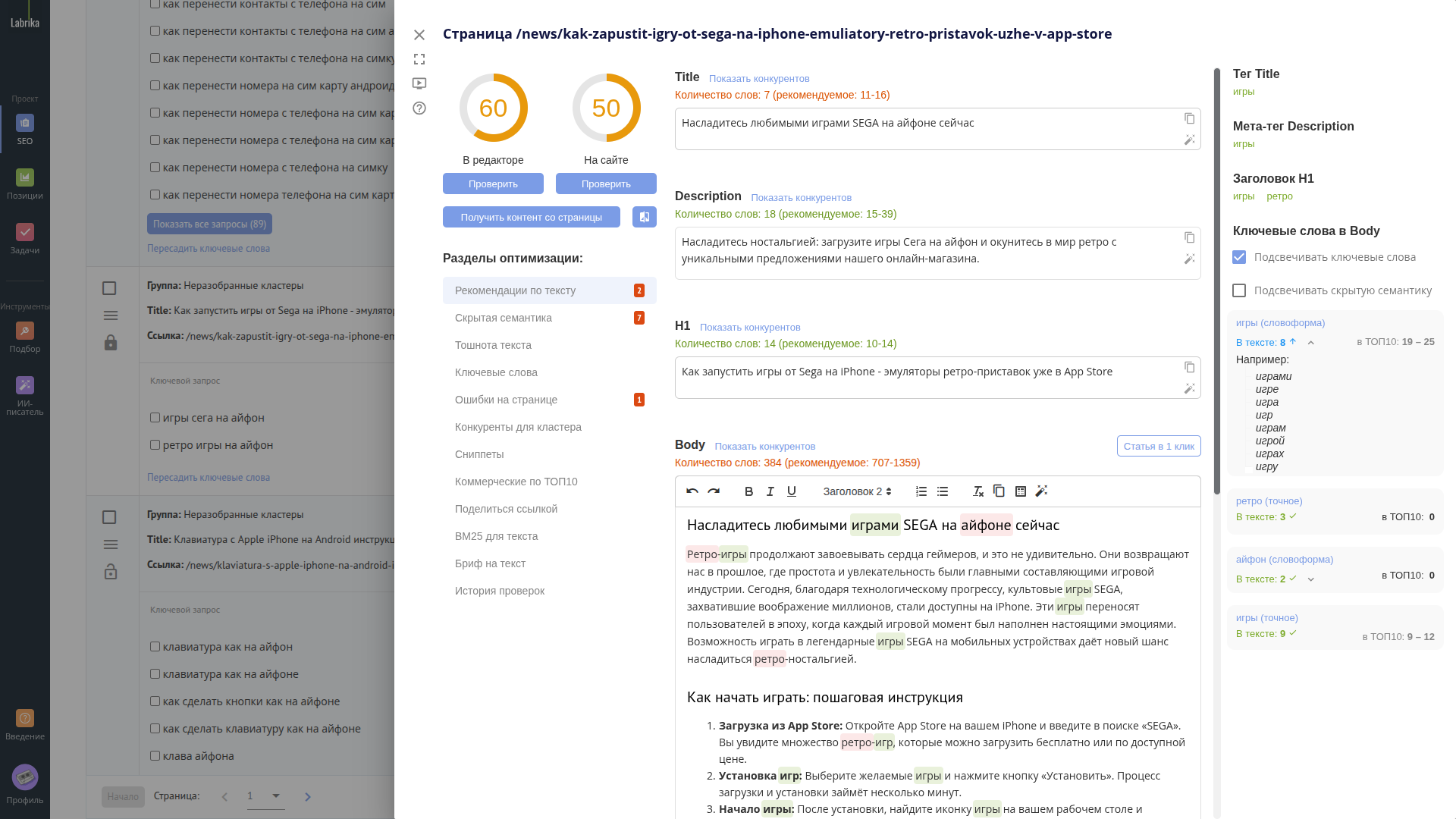Screen dimensions: 1456x819
Task: Undo last edit in Body editor
Action: point(692,491)
